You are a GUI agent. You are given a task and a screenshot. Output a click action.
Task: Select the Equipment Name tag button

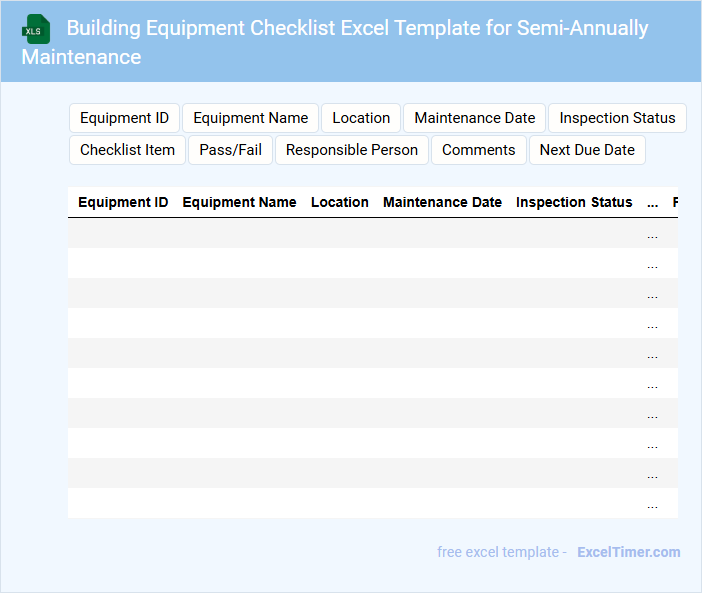tap(250, 118)
